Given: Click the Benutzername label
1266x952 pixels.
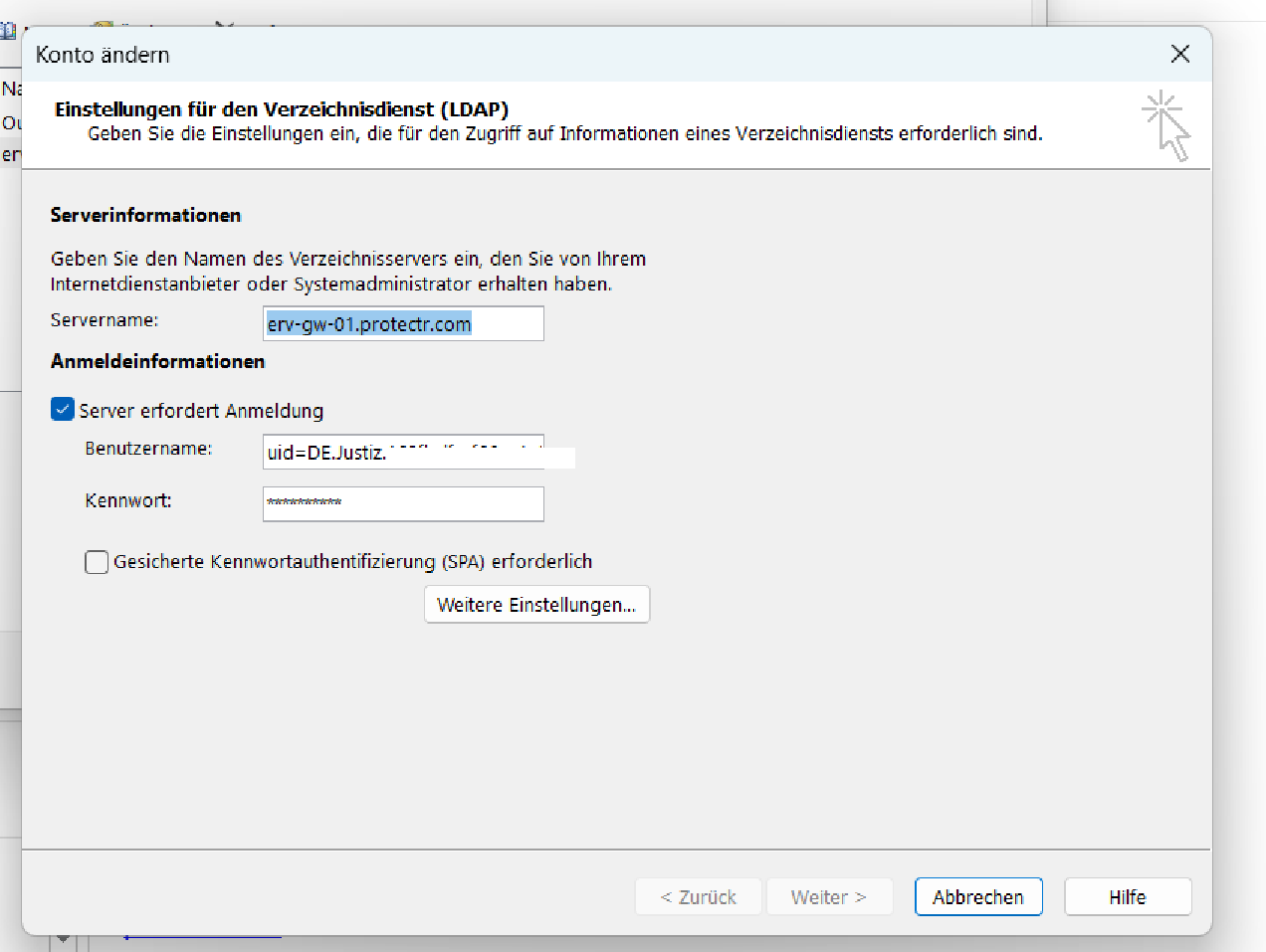Looking at the screenshot, I should (x=148, y=449).
